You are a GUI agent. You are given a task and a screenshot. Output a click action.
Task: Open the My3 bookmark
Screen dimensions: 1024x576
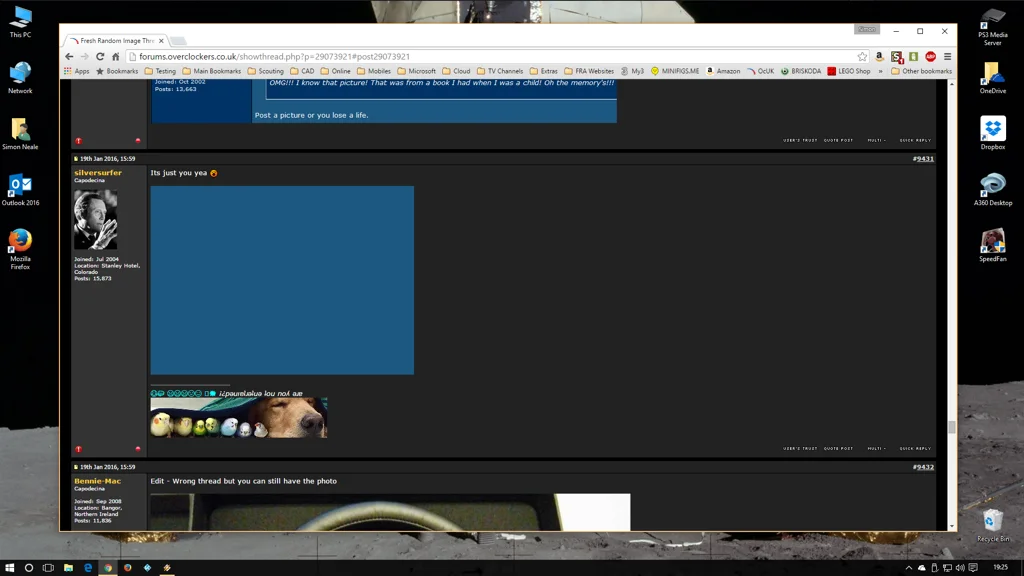pyautogui.click(x=632, y=71)
